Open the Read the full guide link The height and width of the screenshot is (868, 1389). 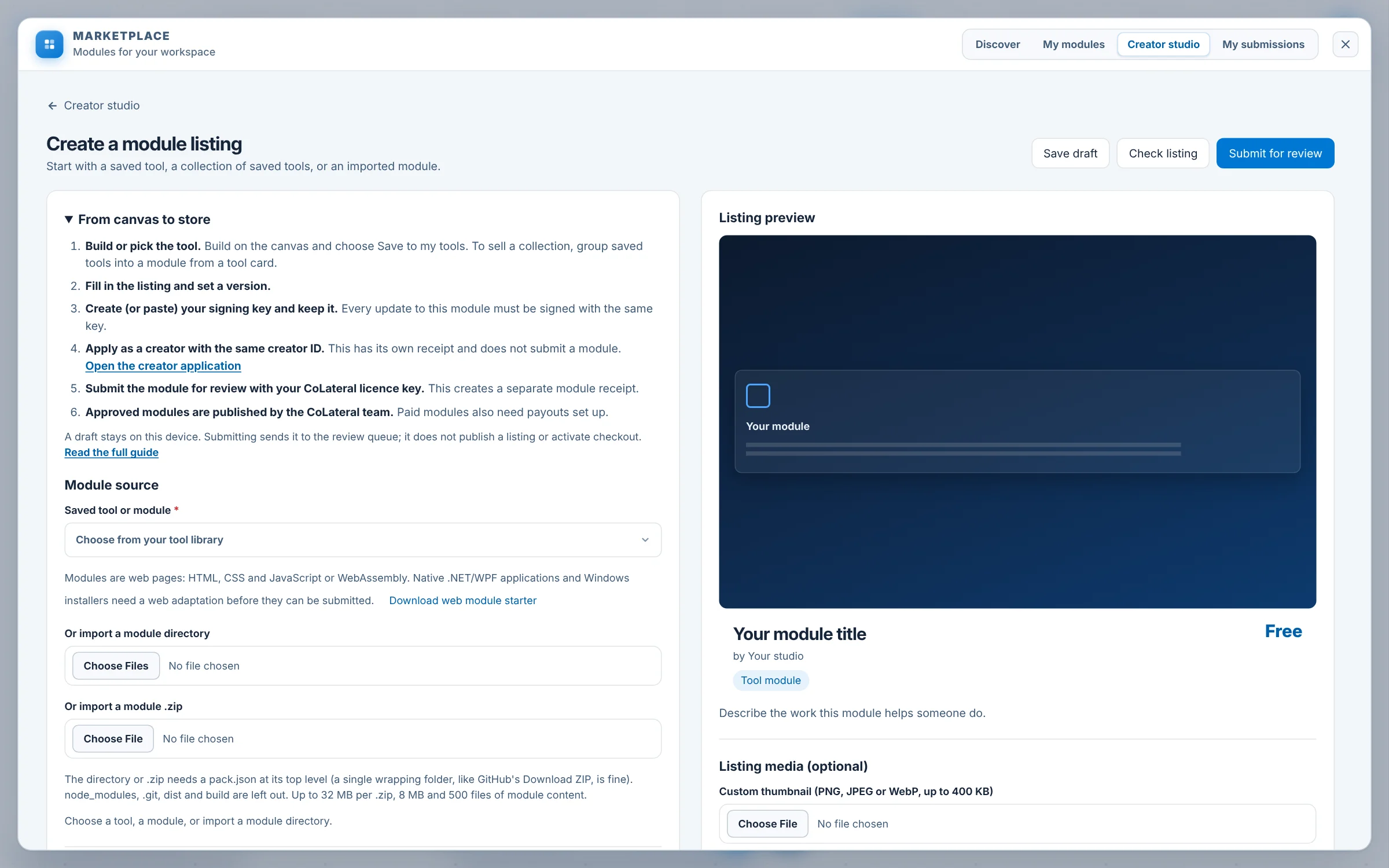(111, 452)
